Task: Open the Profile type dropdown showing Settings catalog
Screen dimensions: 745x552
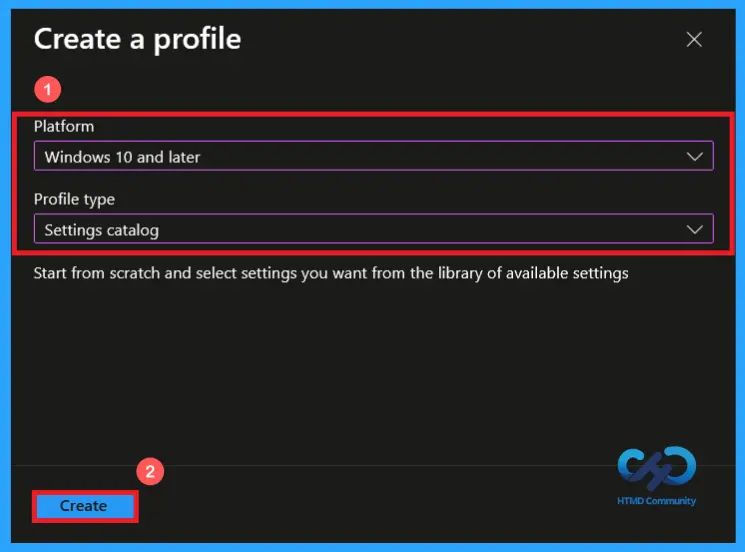Action: coord(373,229)
